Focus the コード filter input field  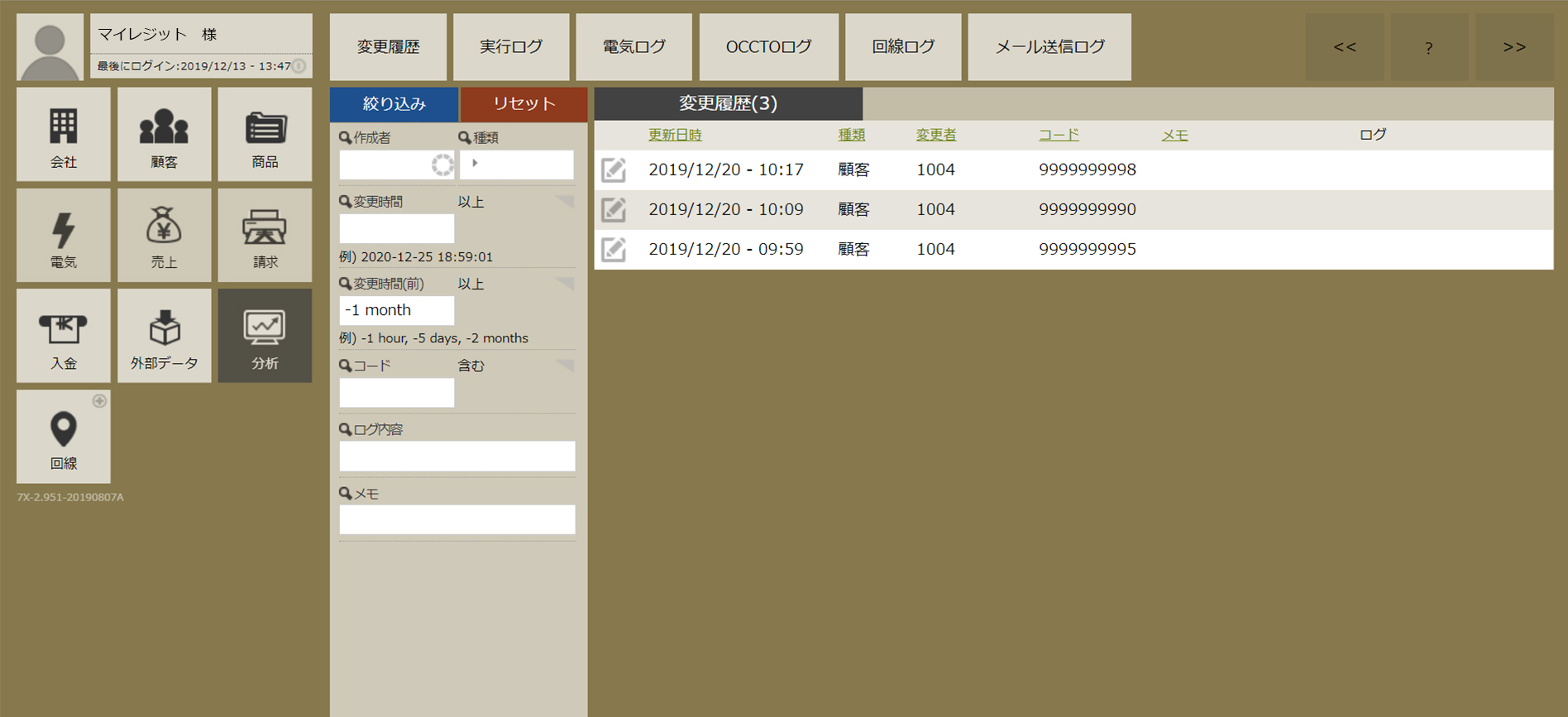pos(397,393)
